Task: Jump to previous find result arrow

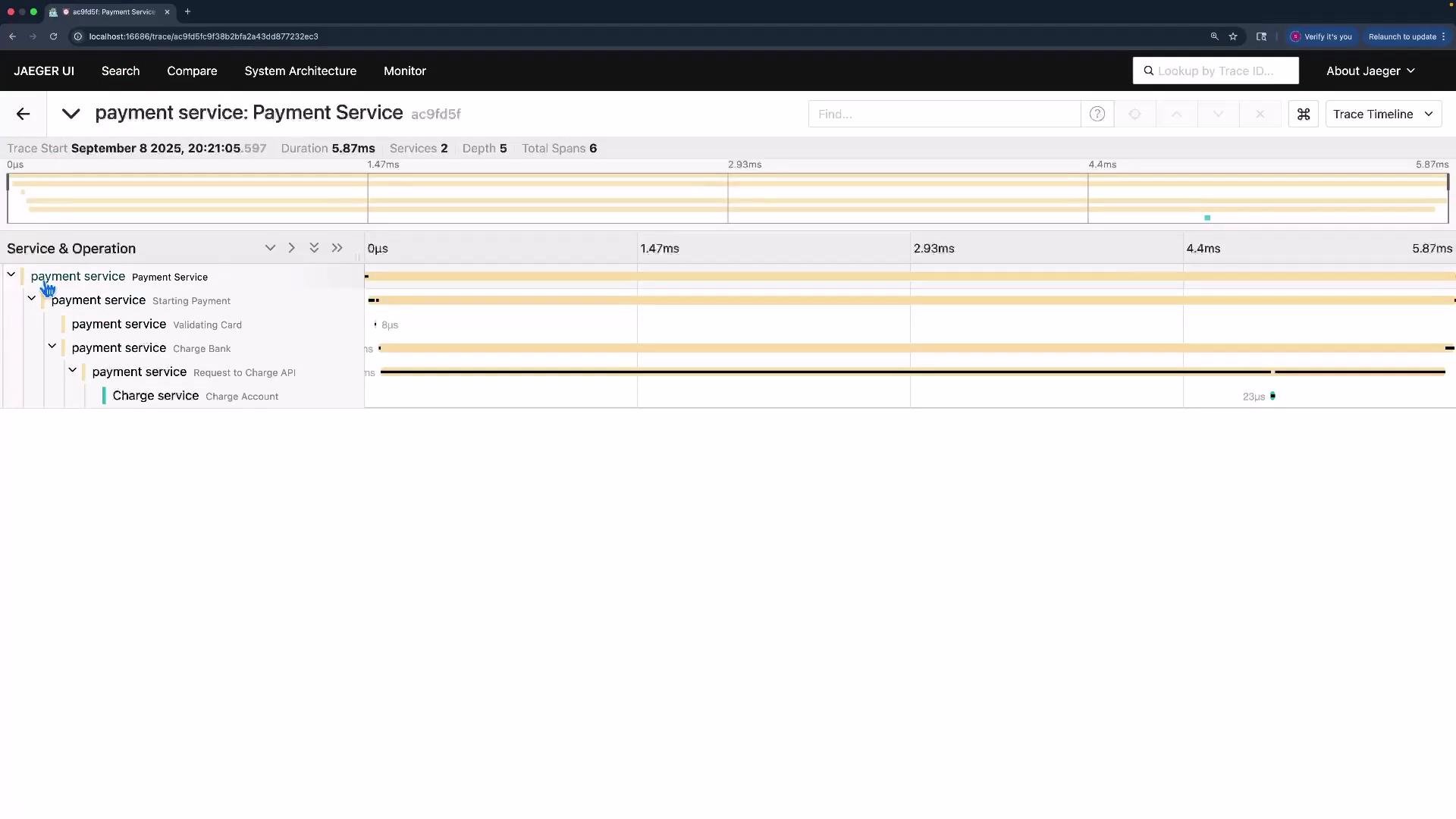Action: click(1177, 114)
